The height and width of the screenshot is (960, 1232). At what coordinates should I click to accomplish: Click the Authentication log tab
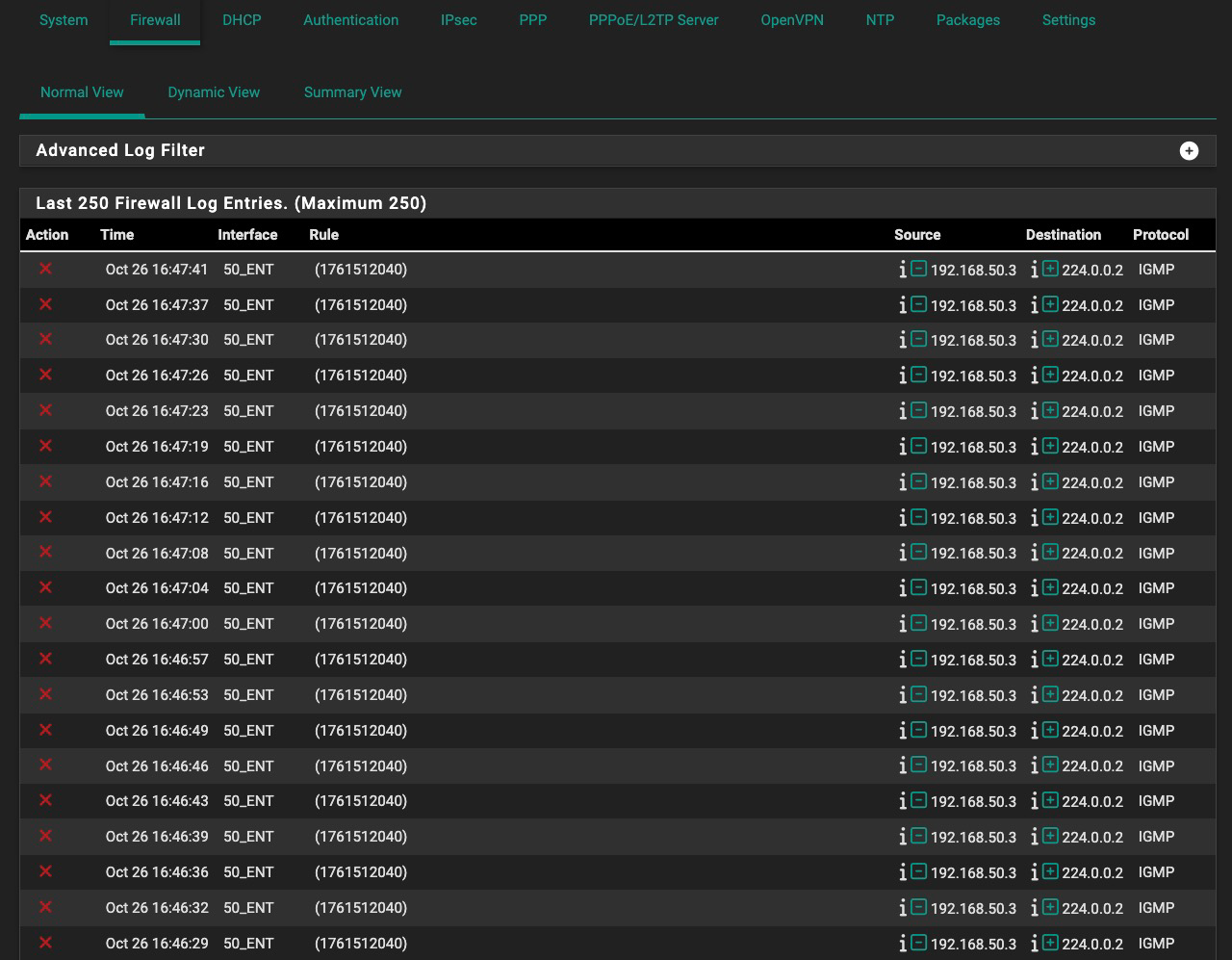(x=350, y=20)
